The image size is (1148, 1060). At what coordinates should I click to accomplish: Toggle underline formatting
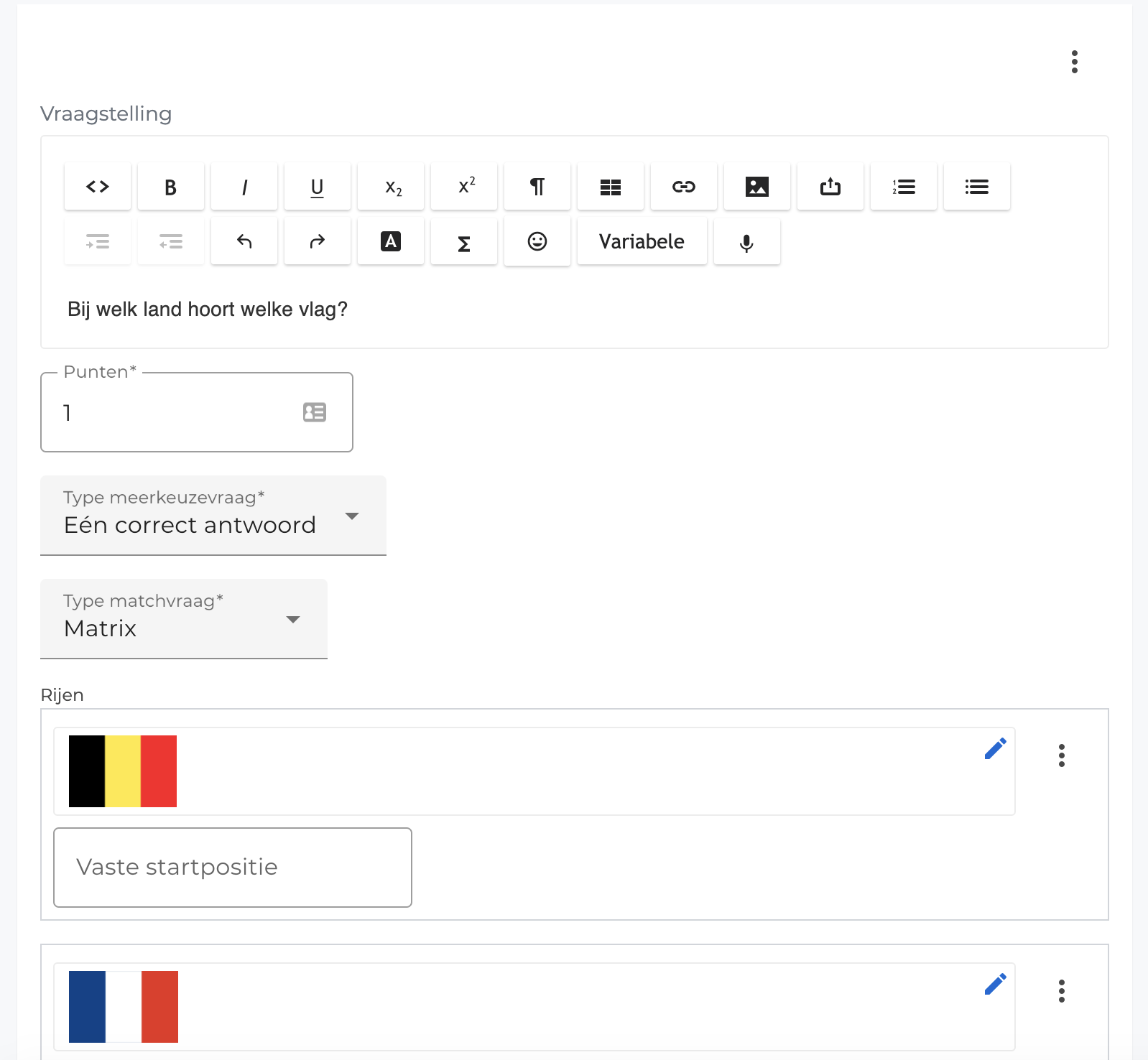pos(318,187)
